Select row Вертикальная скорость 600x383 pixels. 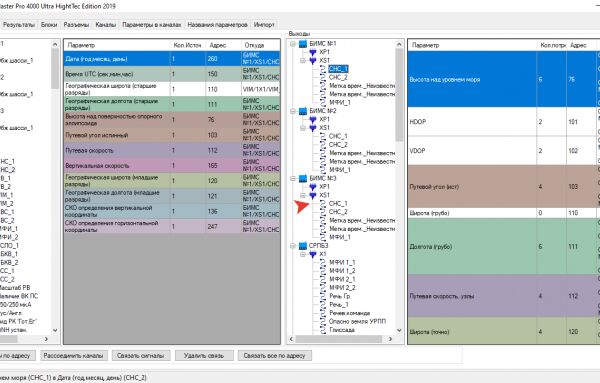pos(172,166)
